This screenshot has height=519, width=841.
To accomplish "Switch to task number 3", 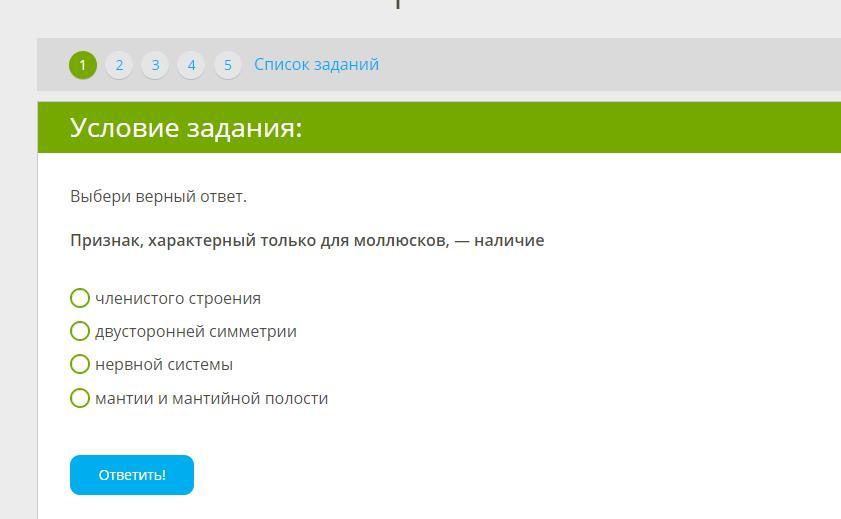I will pos(155,65).
